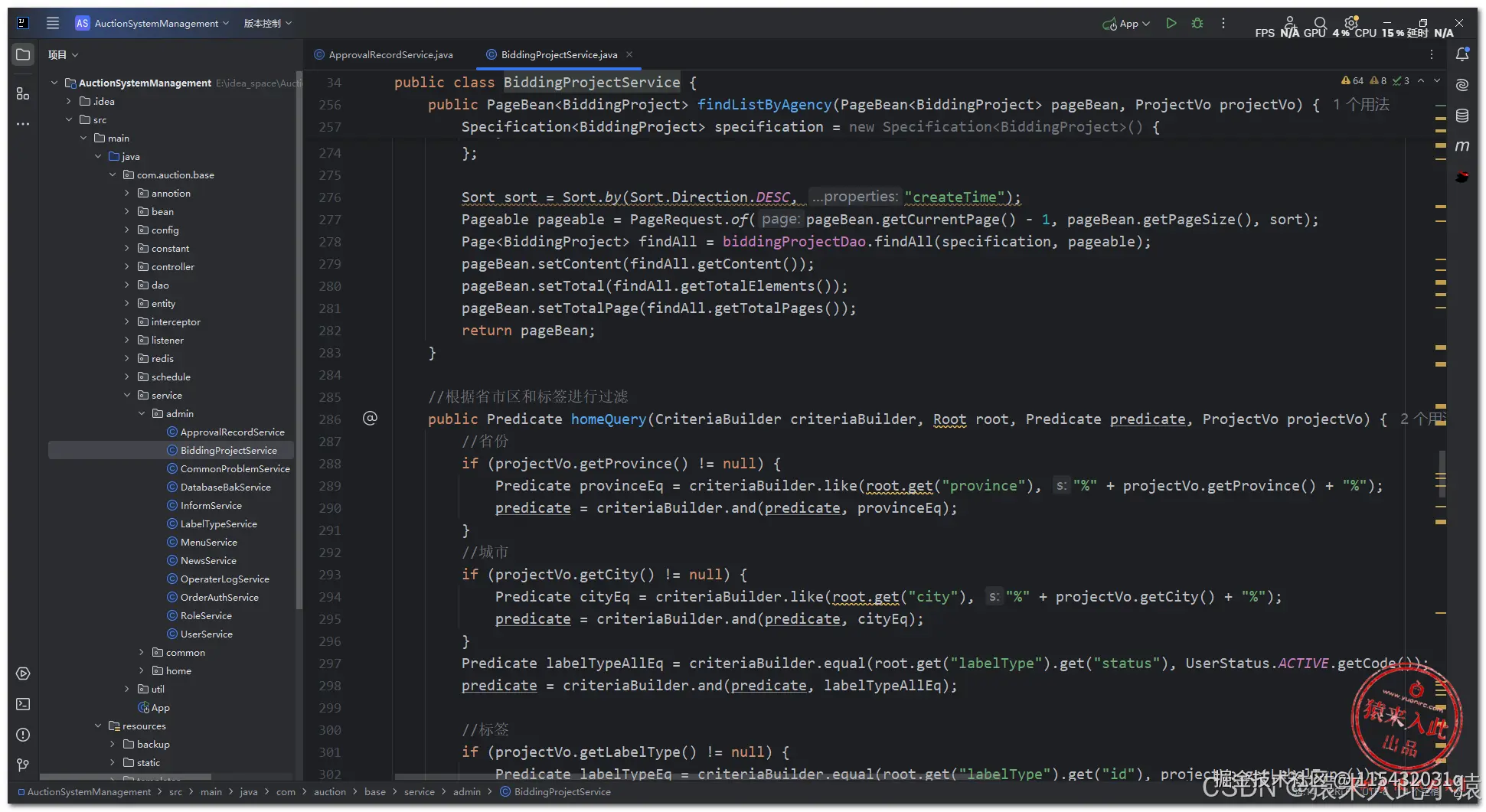
Task: Close the BiddingProjectService.java tab
Action: 629,54
